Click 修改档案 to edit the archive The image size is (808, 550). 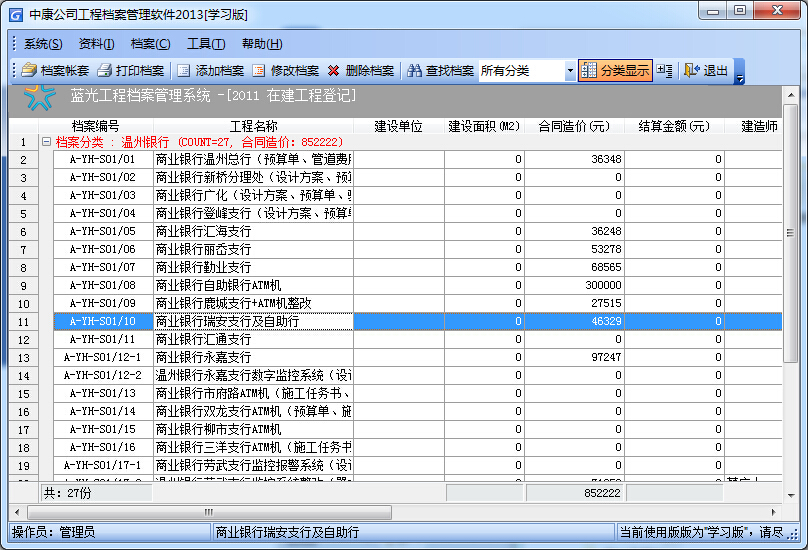pos(285,71)
